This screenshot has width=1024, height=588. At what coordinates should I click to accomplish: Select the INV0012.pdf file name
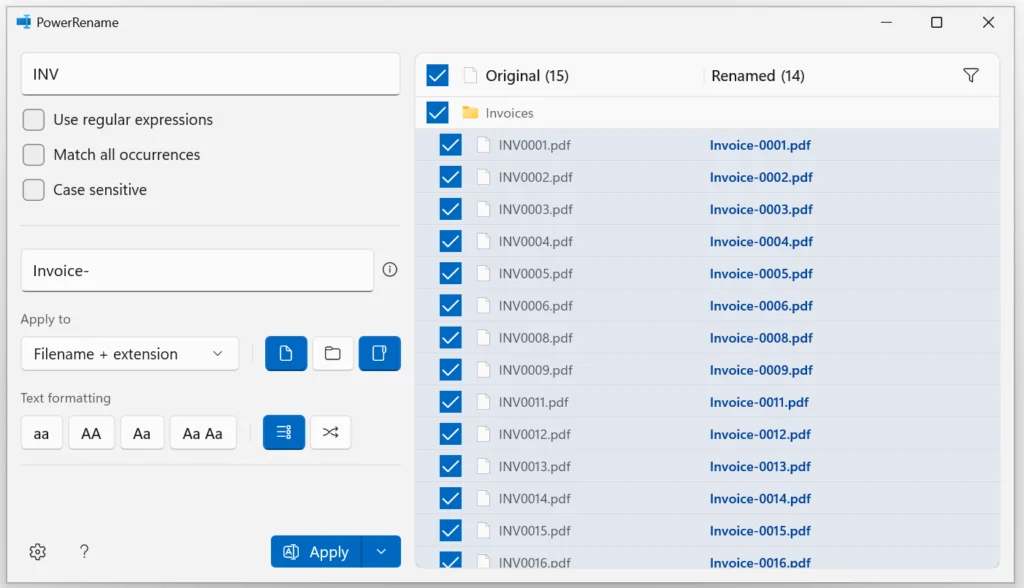pos(534,434)
